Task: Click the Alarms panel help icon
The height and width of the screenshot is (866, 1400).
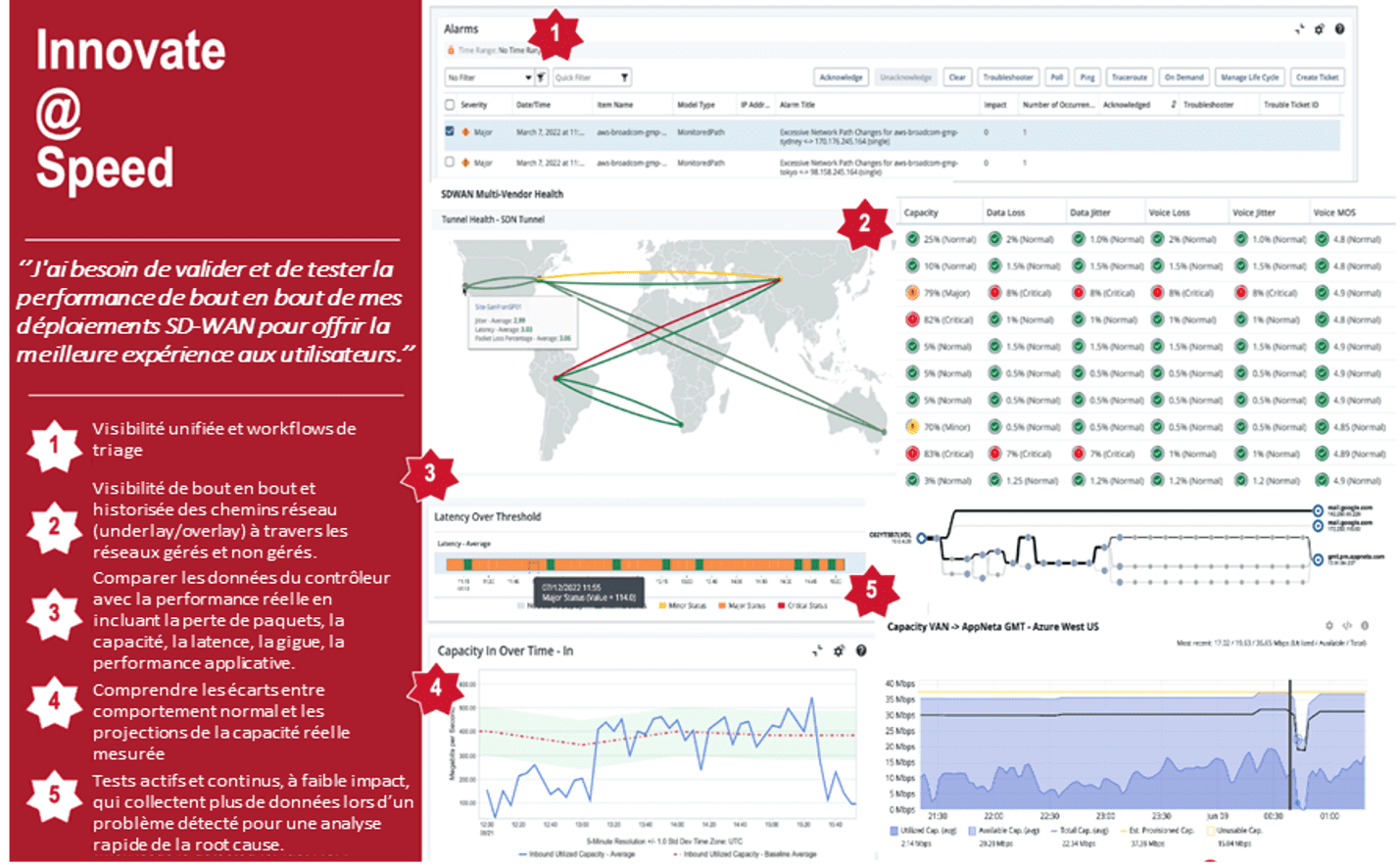Action: pos(1339,29)
